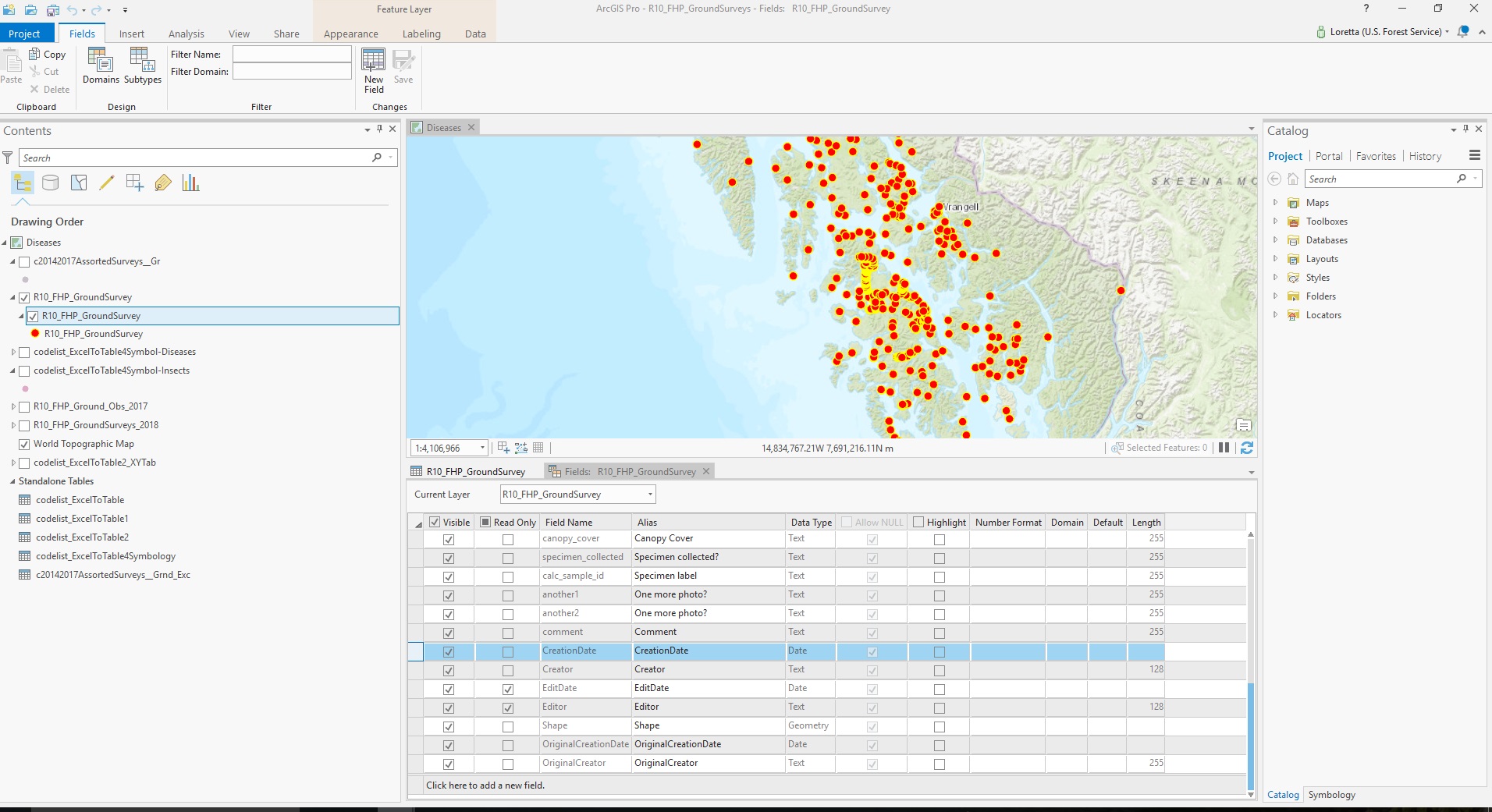Pause map drawing
This screenshot has height=812, width=1492.
(1224, 448)
